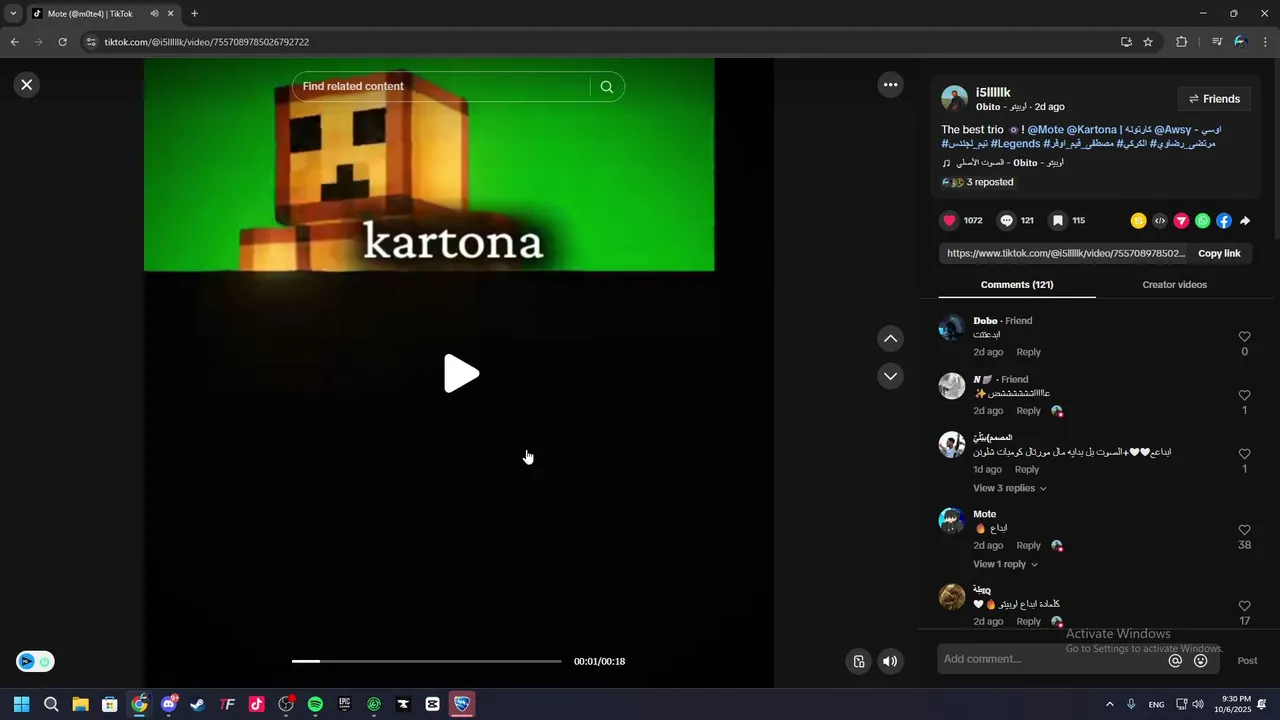
Task: Go back in browser history
Action: click(x=14, y=42)
